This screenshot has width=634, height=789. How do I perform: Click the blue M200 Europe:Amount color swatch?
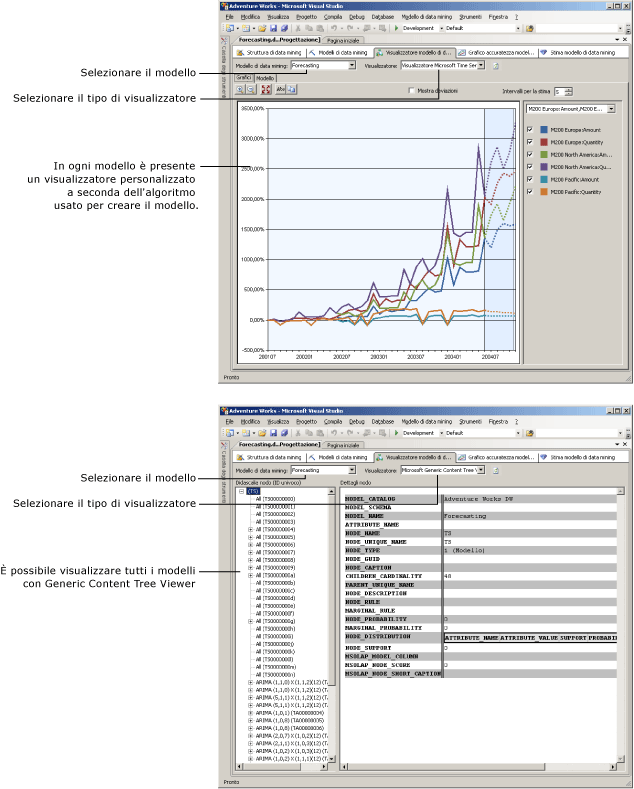[x=543, y=129]
